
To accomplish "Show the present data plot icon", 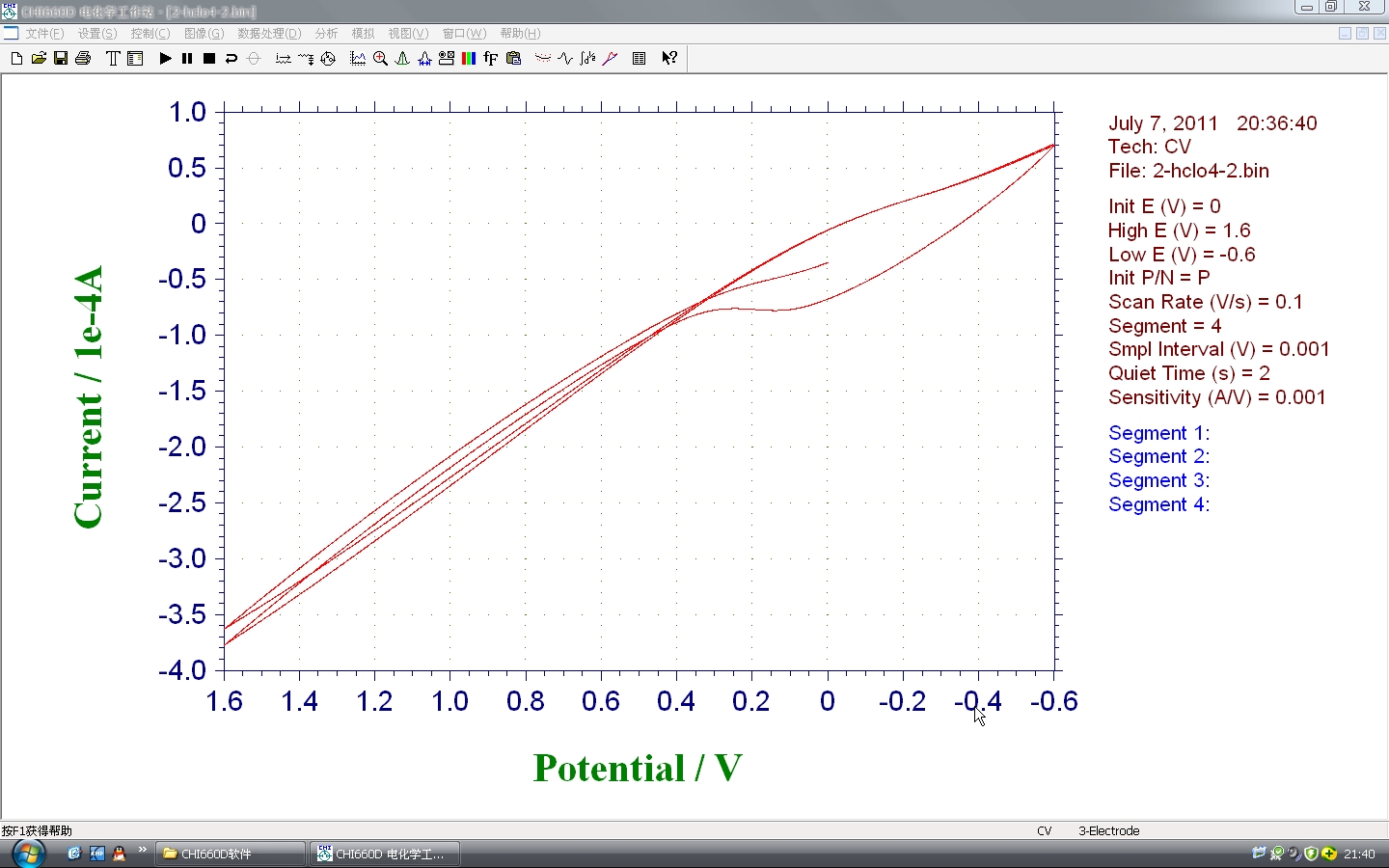I will [x=358, y=59].
